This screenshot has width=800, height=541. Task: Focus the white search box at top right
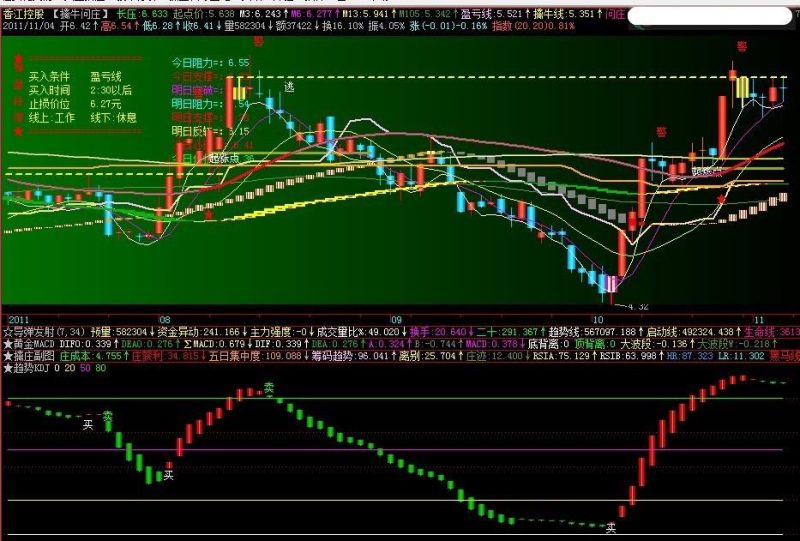(x=710, y=16)
